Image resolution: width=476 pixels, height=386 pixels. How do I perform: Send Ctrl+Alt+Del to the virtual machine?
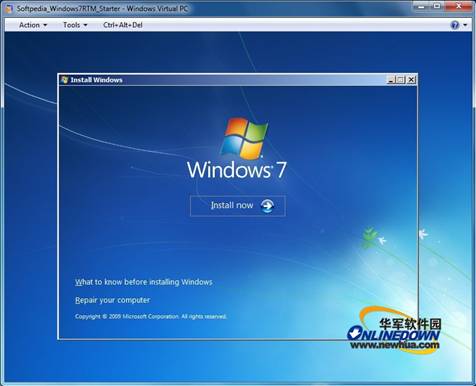point(123,25)
